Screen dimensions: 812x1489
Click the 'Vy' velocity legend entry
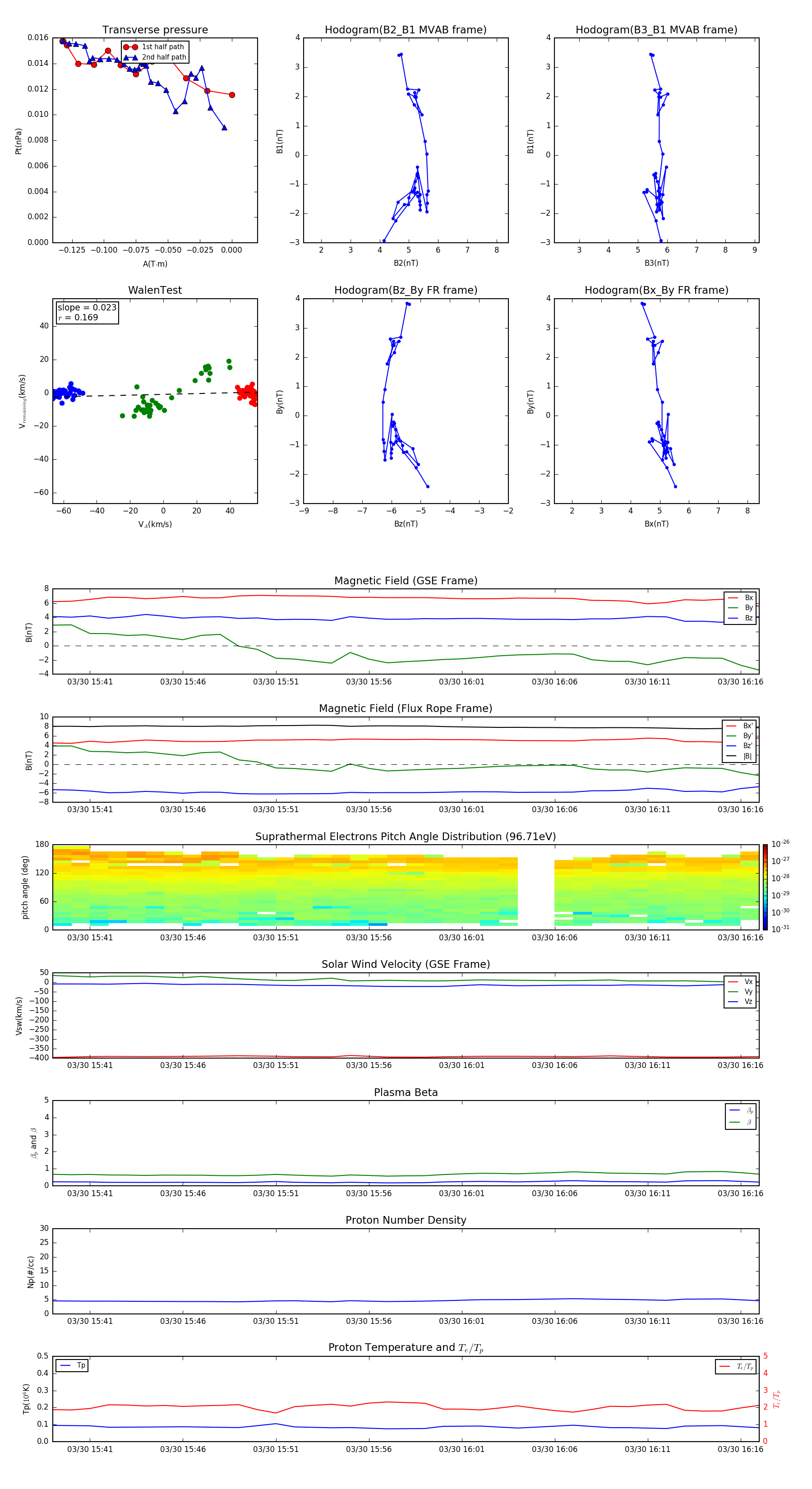click(741, 991)
